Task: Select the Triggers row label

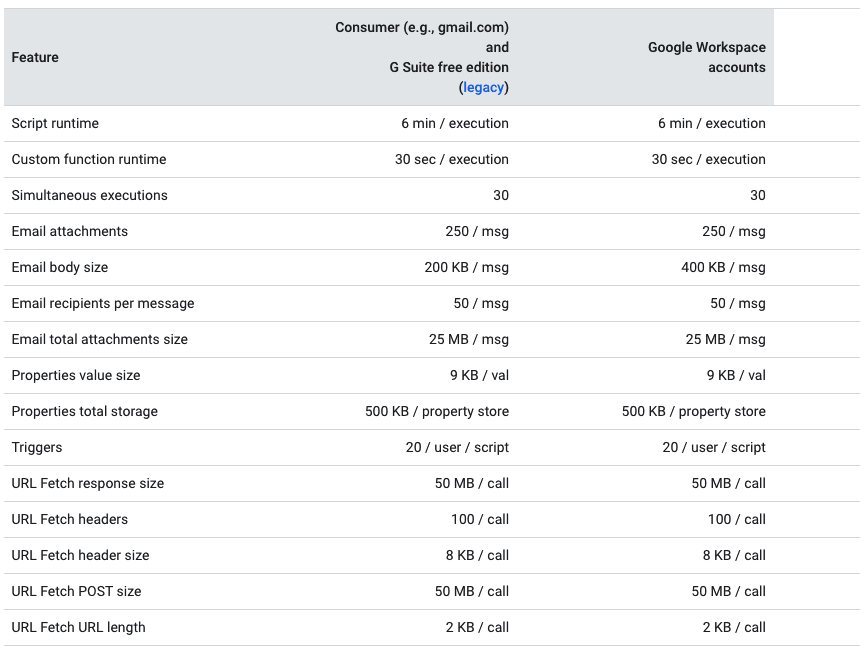Action: pos(37,447)
